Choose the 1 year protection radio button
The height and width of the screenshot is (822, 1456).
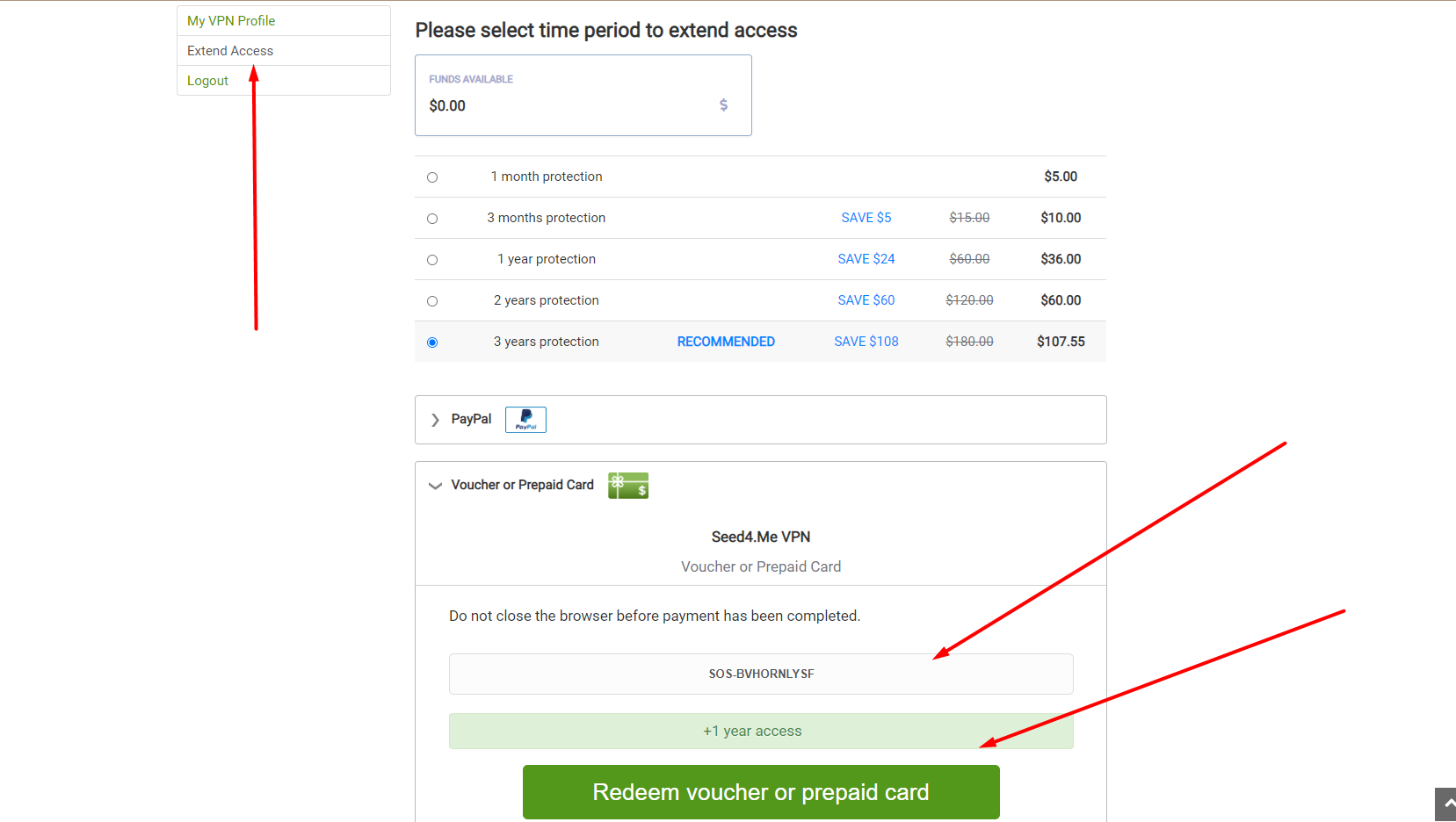coord(432,260)
